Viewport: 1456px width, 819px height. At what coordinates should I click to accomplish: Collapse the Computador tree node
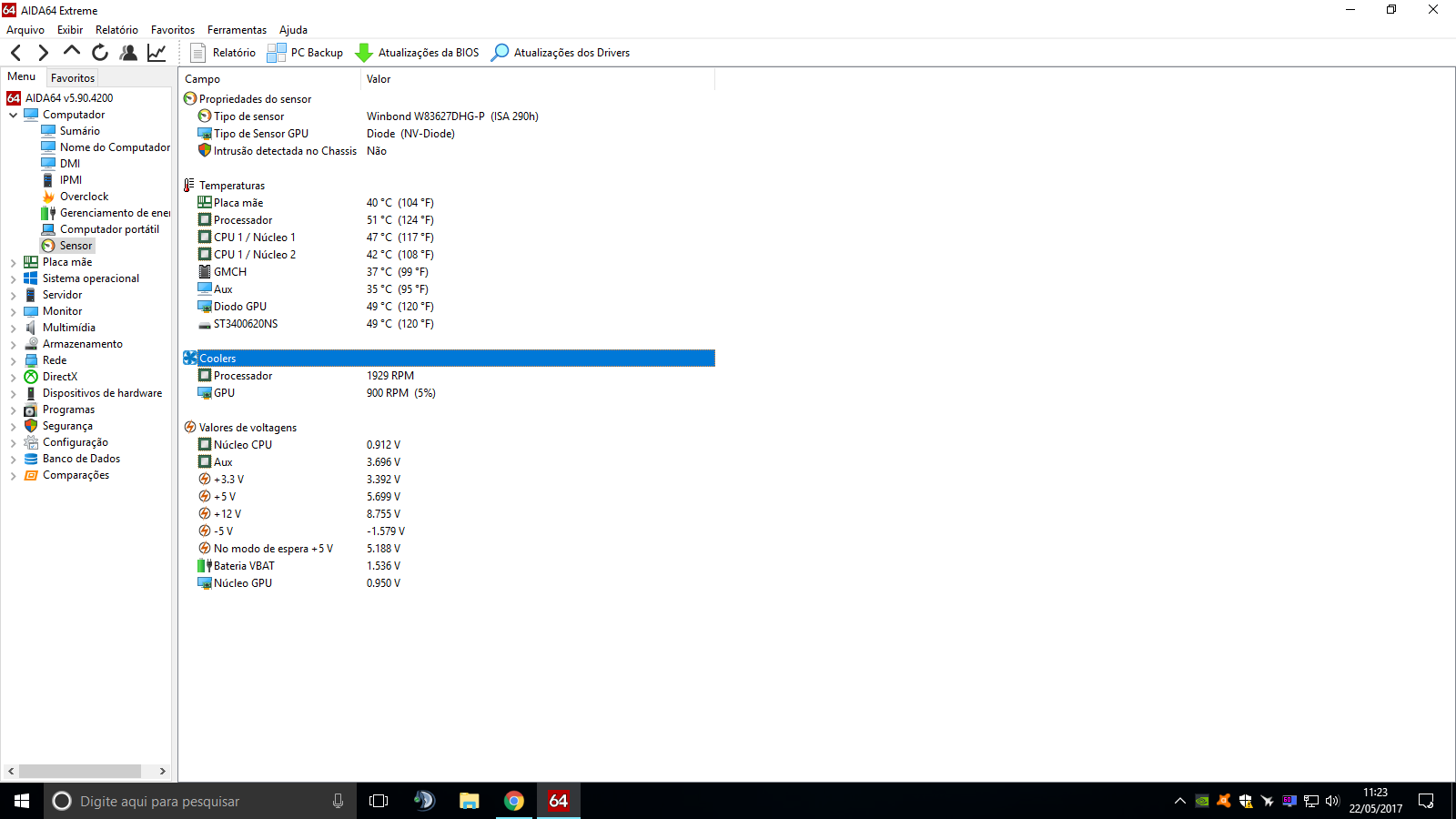click(x=13, y=115)
